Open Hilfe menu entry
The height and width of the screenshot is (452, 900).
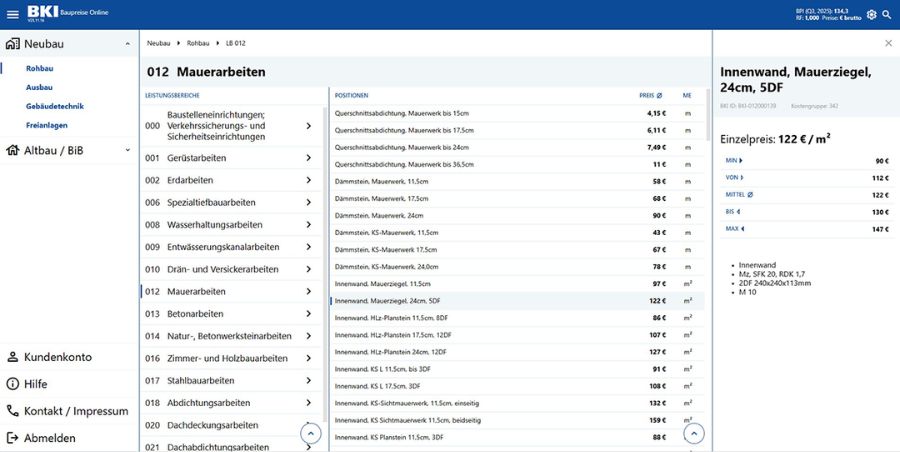(x=69, y=384)
